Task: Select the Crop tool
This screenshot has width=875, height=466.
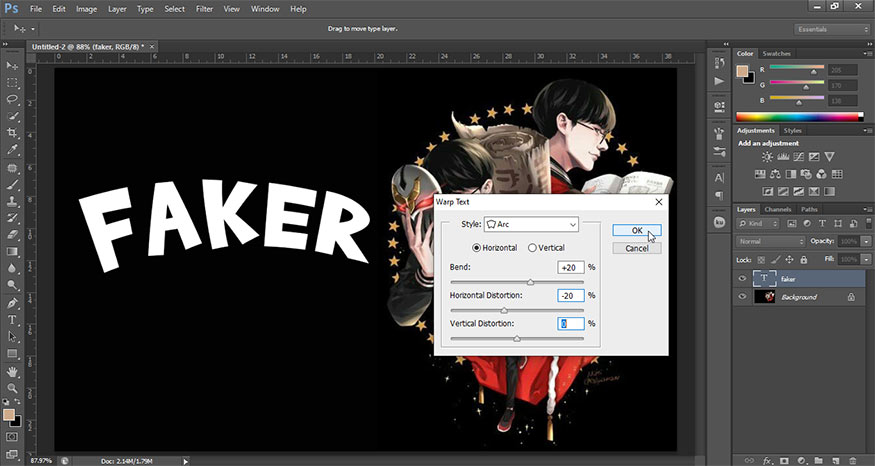Action: tap(12, 133)
